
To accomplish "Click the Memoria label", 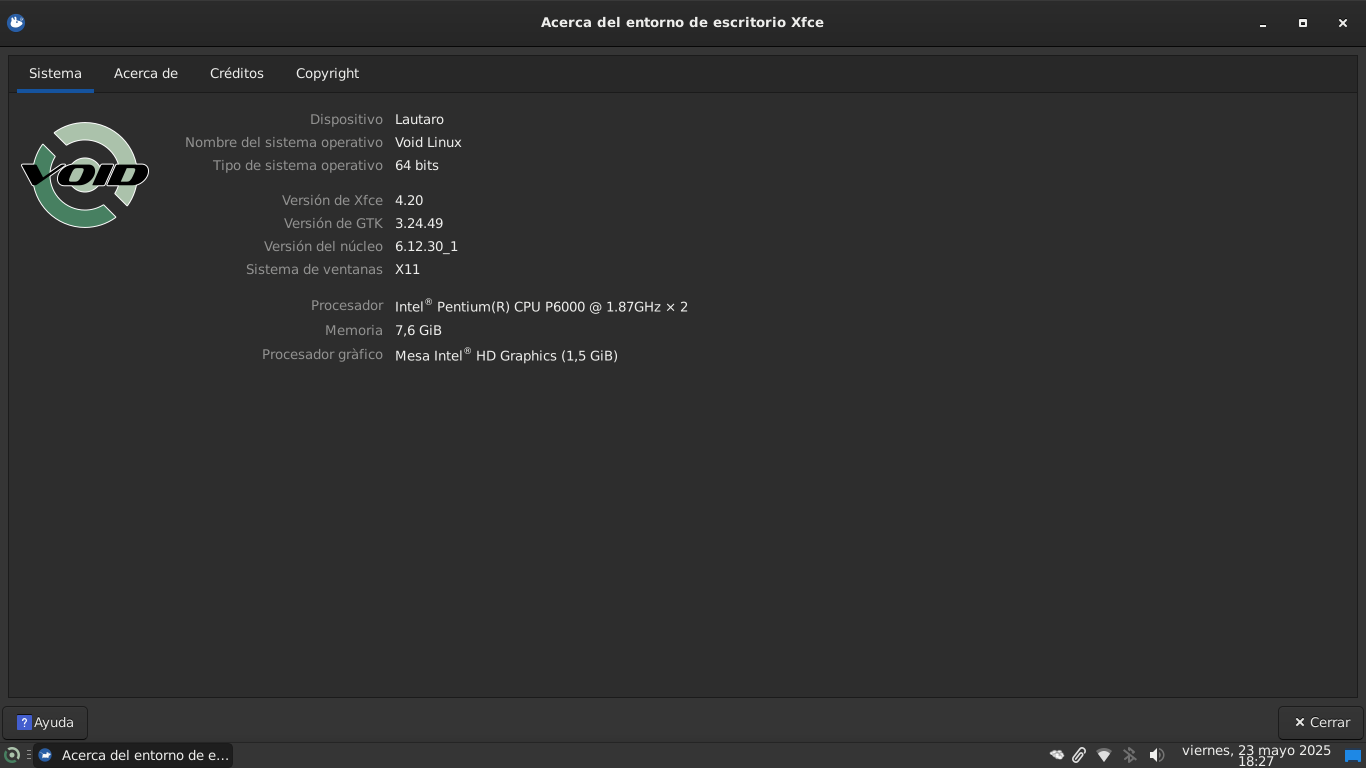I will (354, 330).
